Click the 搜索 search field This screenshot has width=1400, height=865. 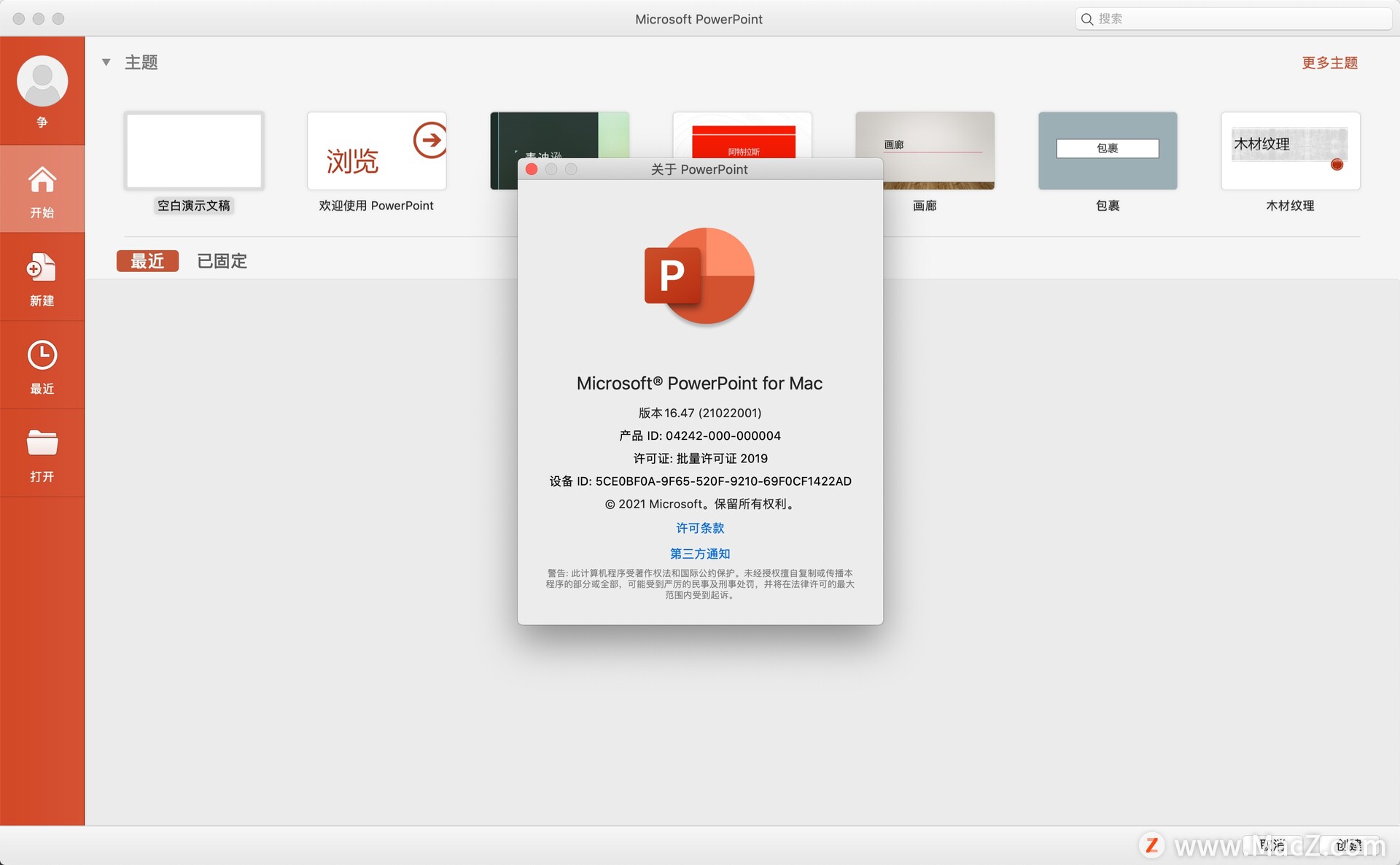point(1234,19)
